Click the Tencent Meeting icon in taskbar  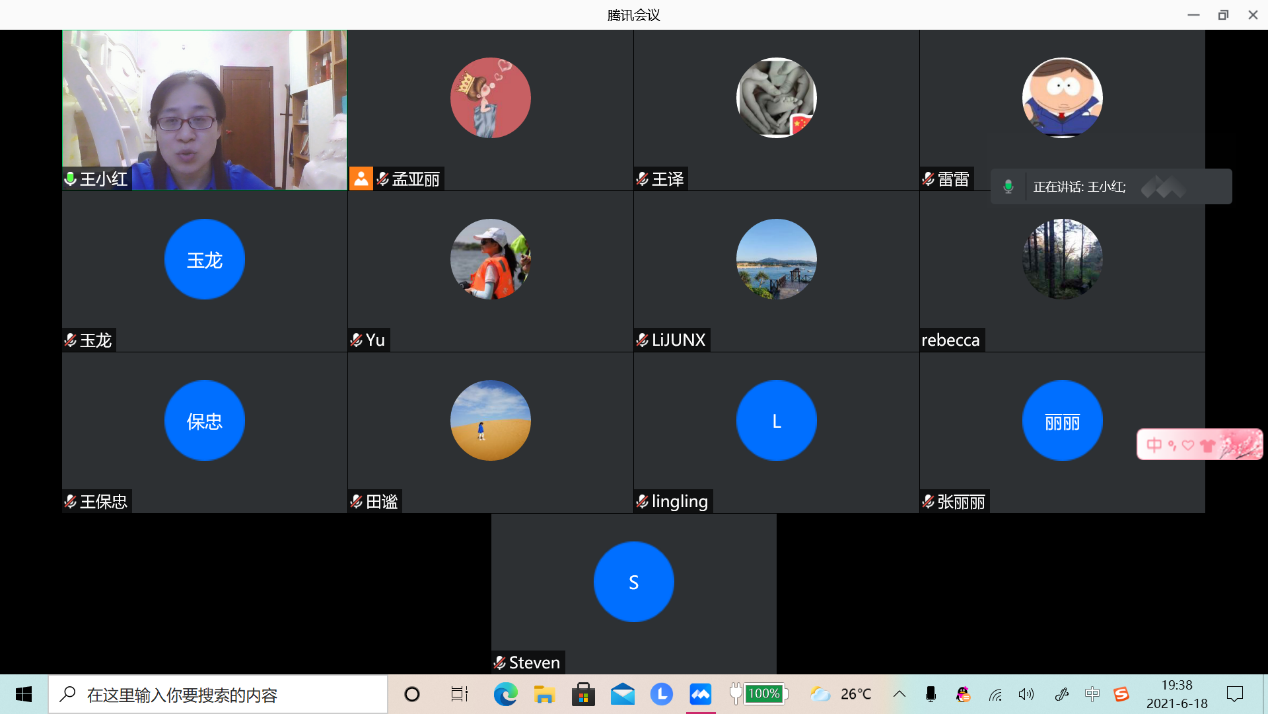click(700, 694)
